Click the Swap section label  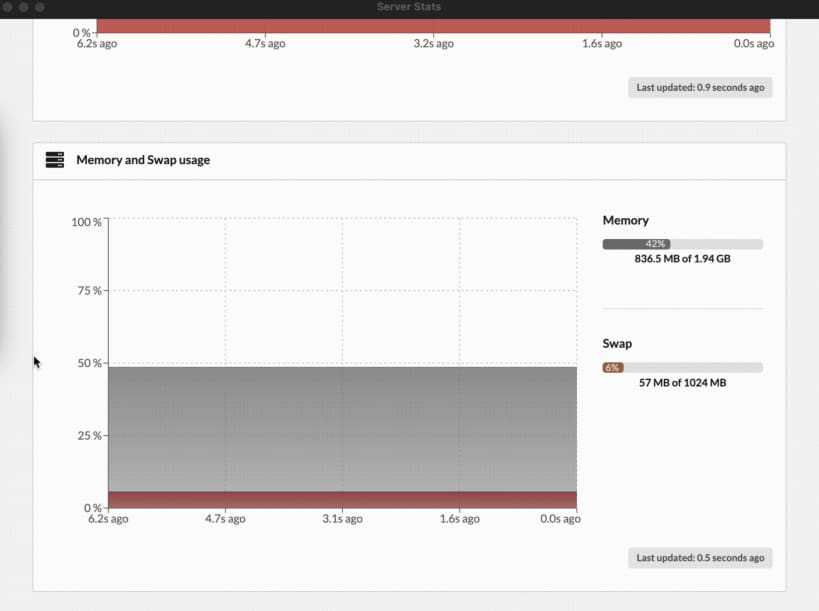[x=616, y=343]
